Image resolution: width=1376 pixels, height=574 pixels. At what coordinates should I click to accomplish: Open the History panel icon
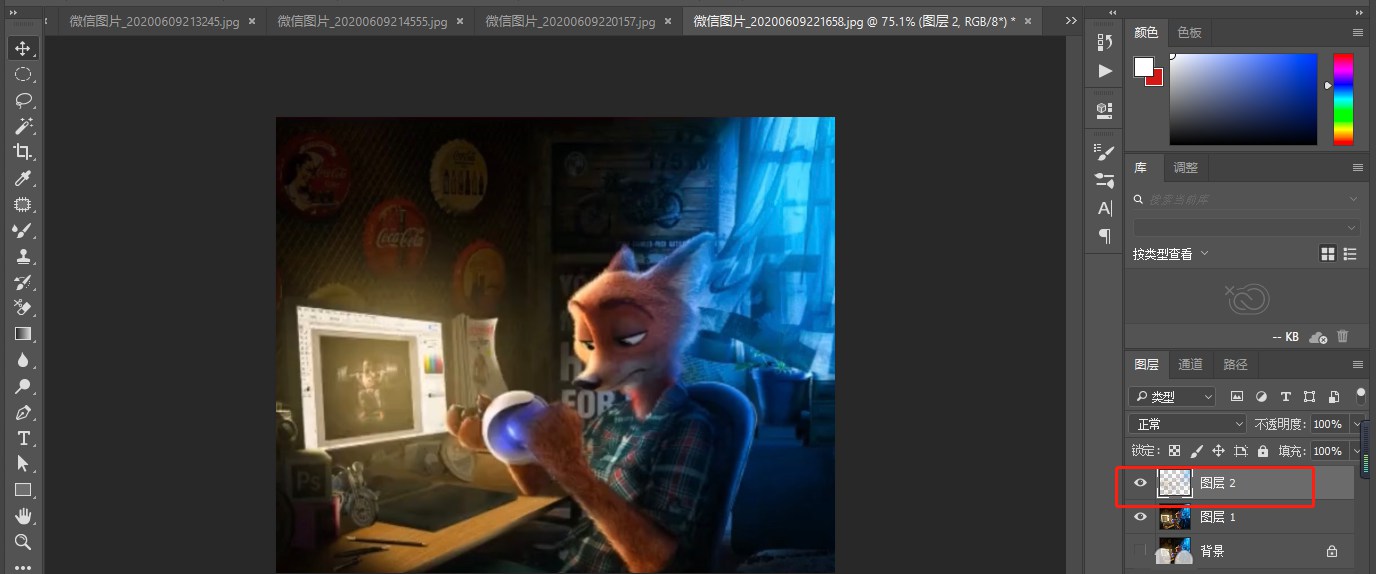click(x=1105, y=42)
